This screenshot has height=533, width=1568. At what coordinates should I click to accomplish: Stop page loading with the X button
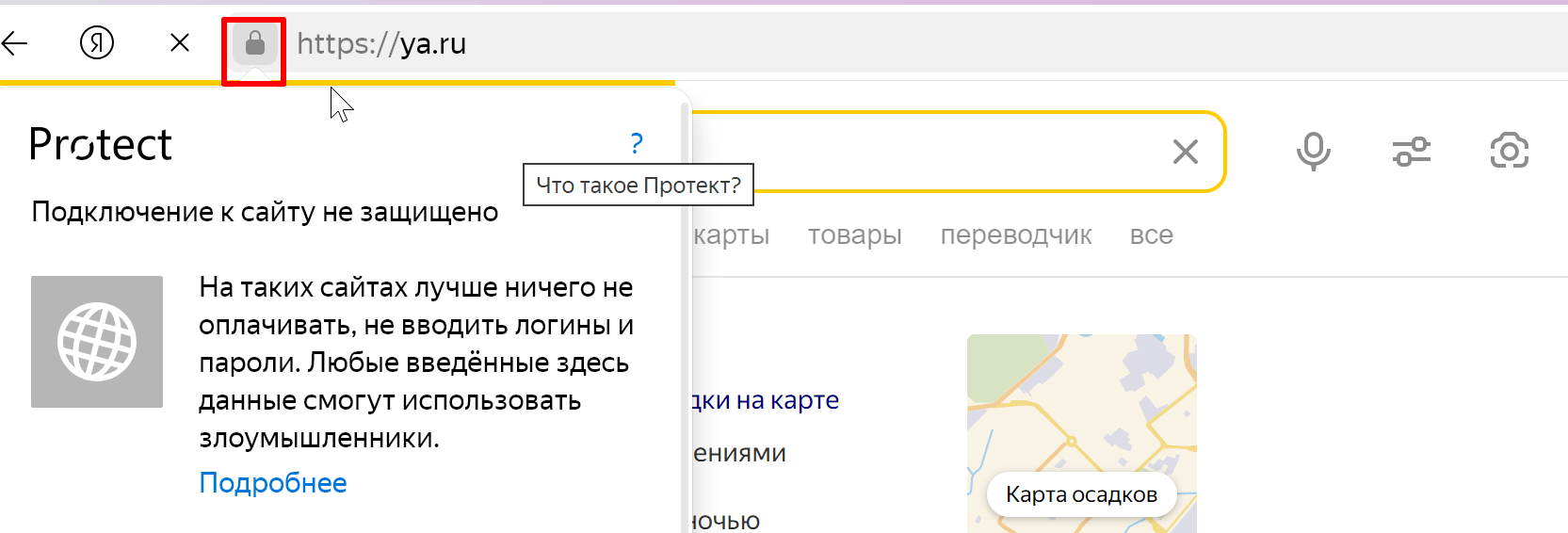pyautogui.click(x=180, y=42)
